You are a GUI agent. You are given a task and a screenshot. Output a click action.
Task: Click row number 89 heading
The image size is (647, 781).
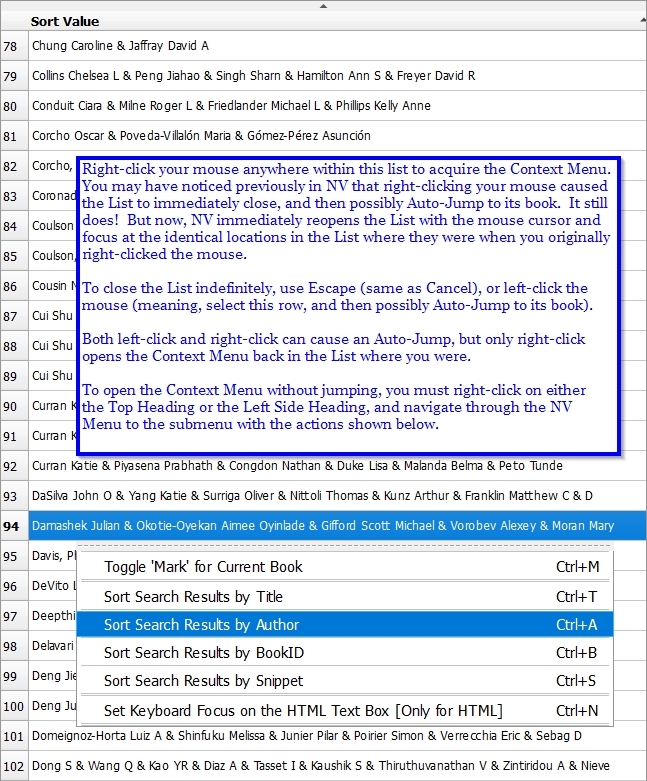pyautogui.click(x=14, y=376)
